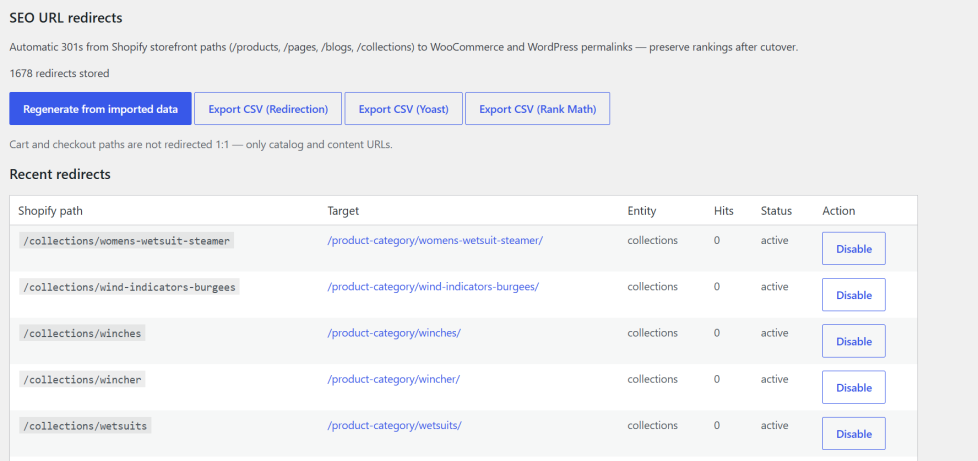Screen dimensions: 978x461
Task: Disable the wincher collection redirect
Action: (x=854, y=387)
